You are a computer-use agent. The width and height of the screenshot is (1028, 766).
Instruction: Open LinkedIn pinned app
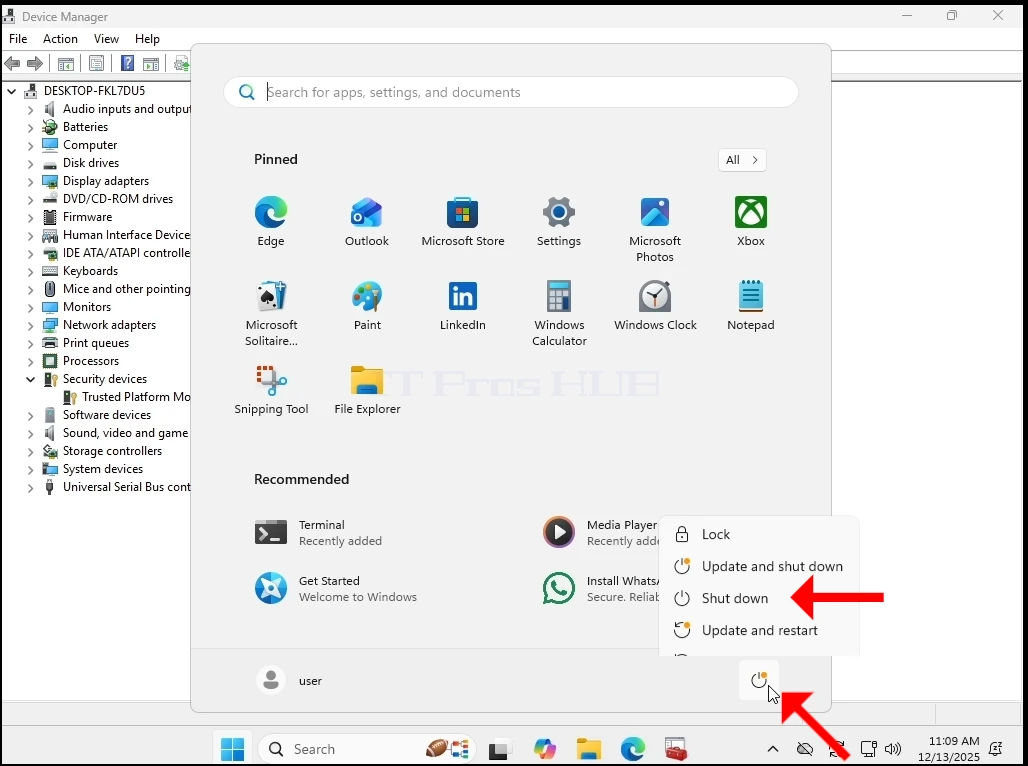[x=463, y=306]
